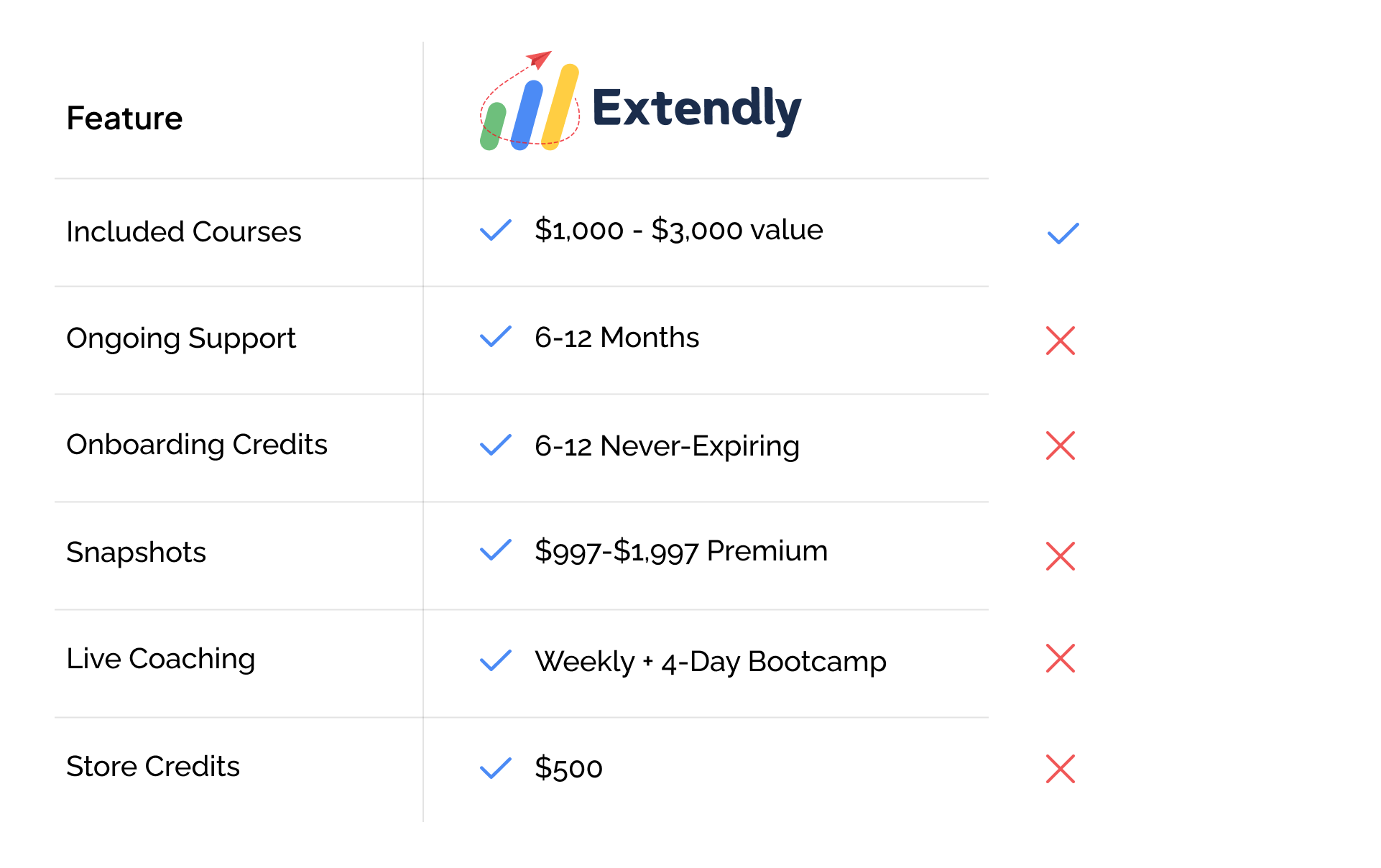Click the red X next to Rare

[x=1061, y=658]
